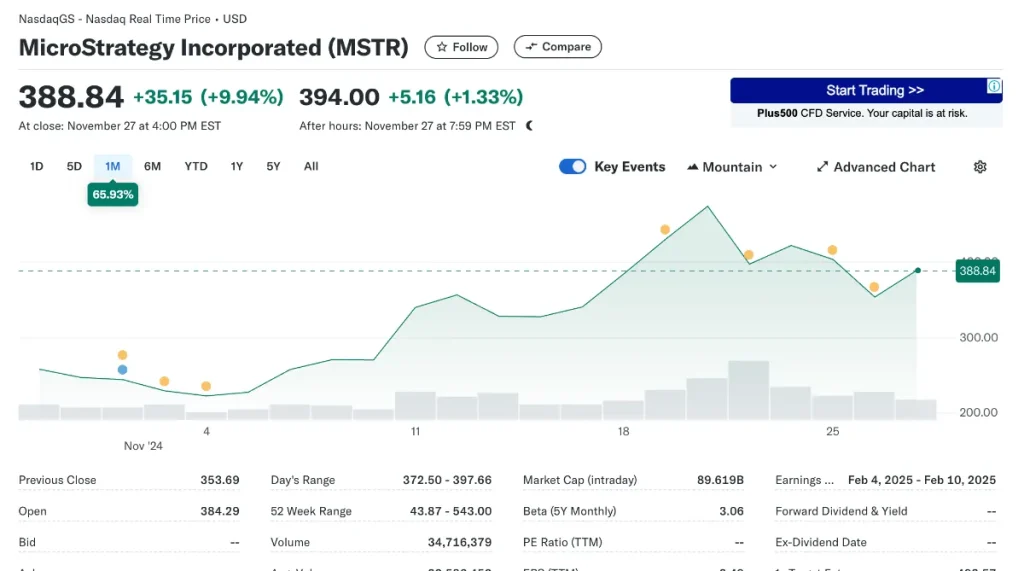The image size is (1024, 571).
Task: Click the 52 Week Range value
Action: pos(451,511)
